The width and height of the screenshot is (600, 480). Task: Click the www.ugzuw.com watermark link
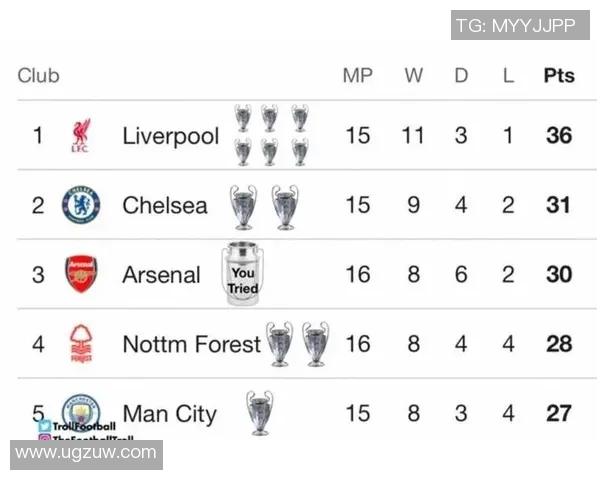pos(86,454)
